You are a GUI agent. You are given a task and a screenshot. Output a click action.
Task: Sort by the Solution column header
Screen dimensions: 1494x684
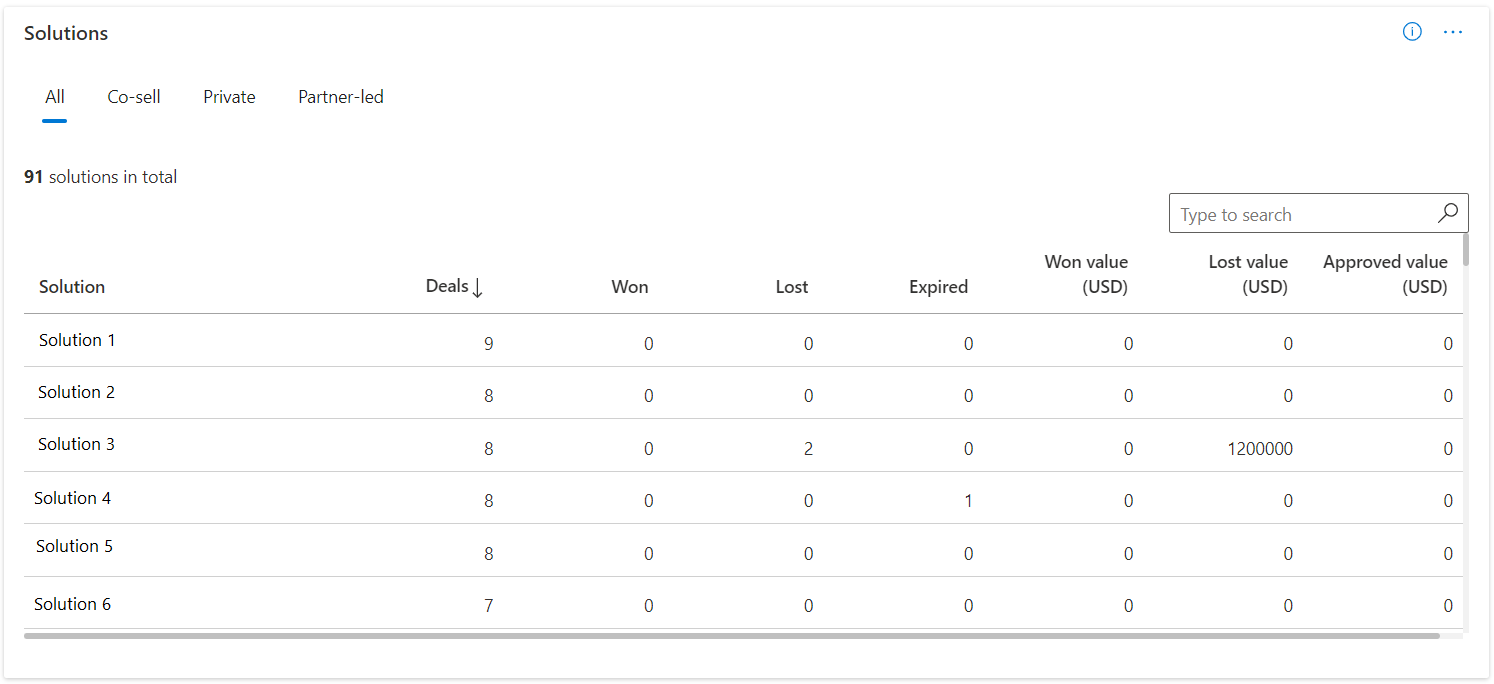click(72, 287)
